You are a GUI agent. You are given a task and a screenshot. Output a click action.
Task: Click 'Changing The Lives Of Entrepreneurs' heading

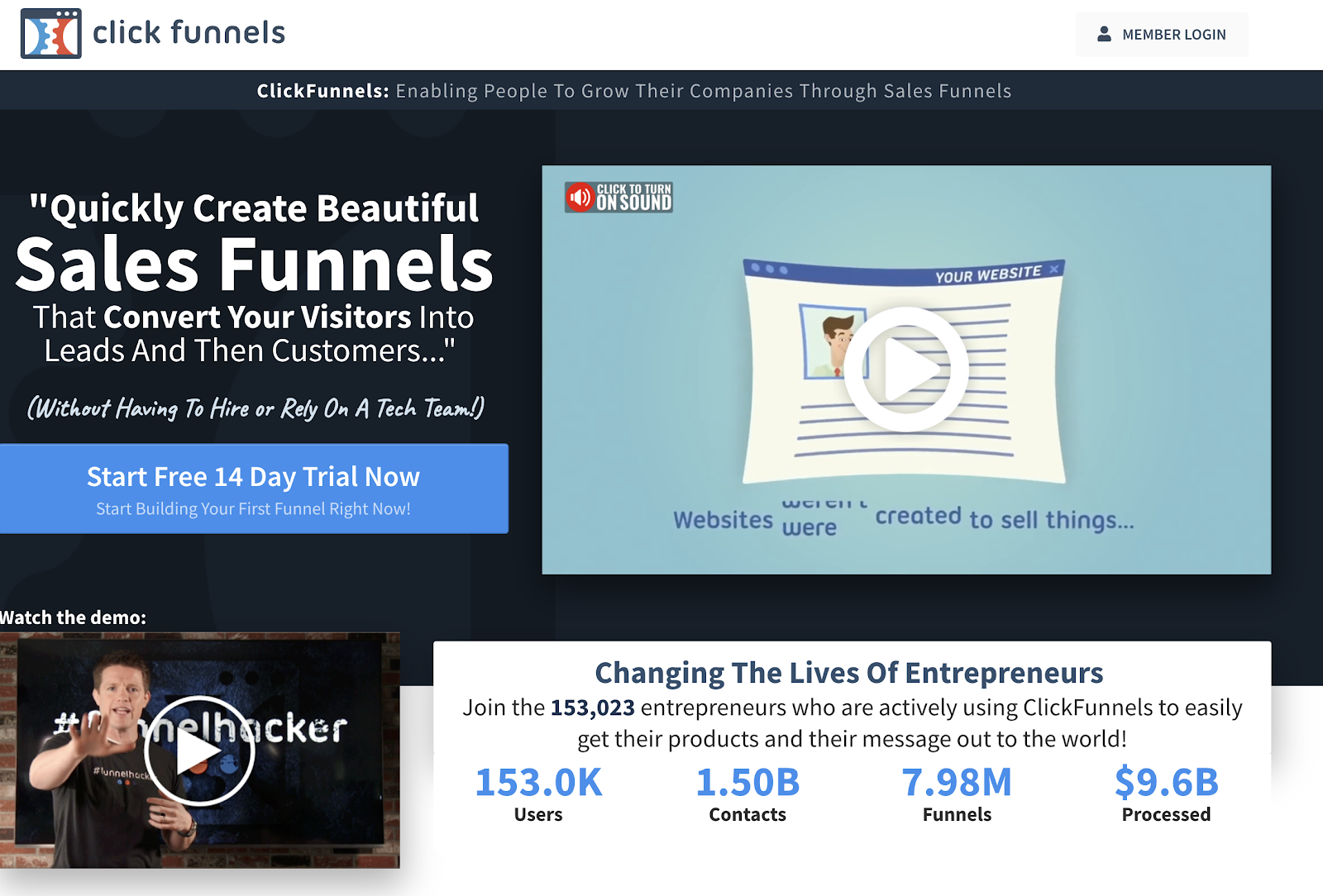tap(849, 673)
